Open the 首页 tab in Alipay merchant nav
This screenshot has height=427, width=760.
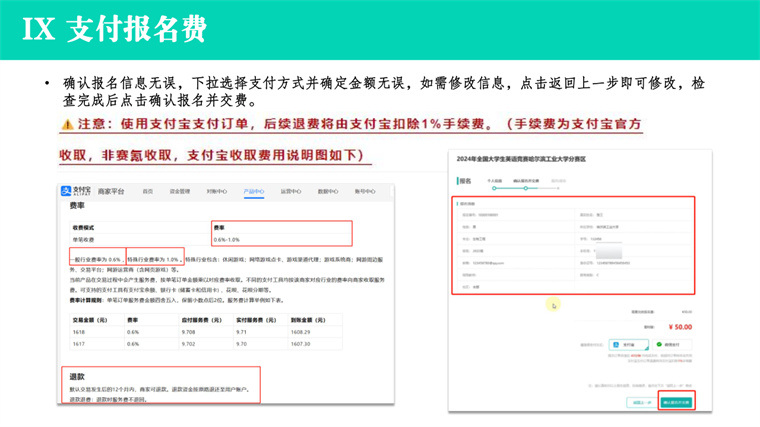148,191
